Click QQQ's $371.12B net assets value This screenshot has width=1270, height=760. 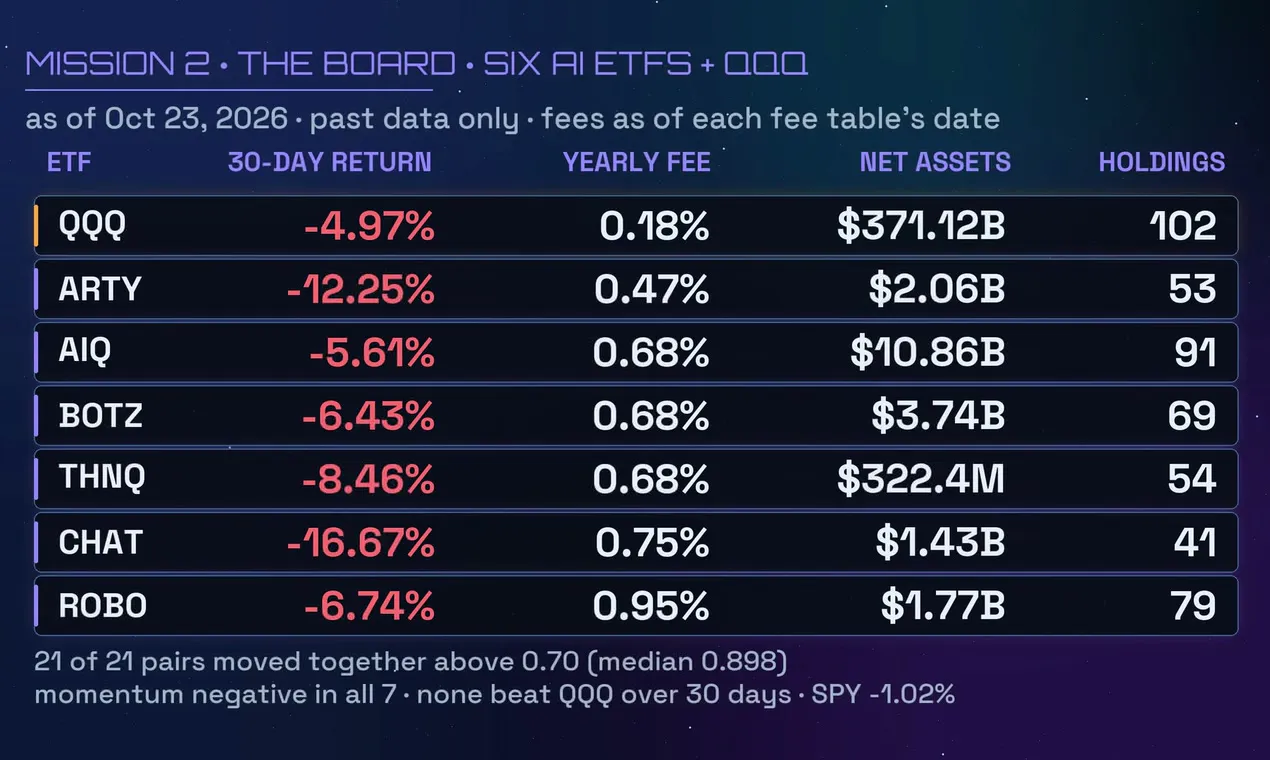(x=921, y=226)
